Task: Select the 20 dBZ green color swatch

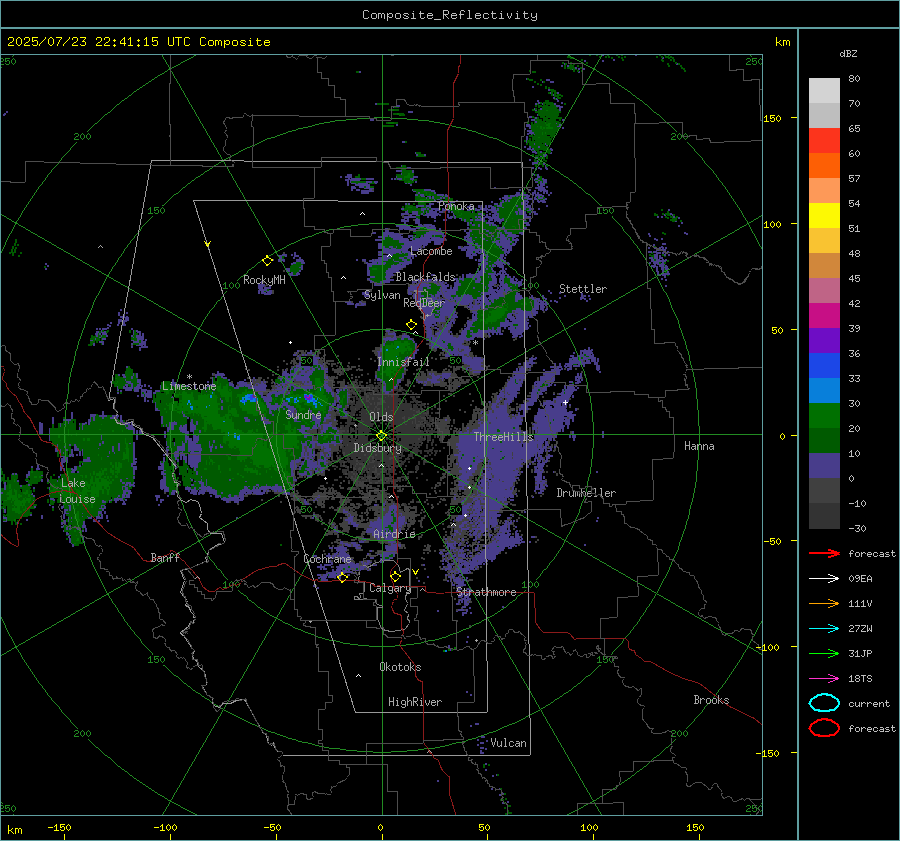Action: (x=824, y=416)
